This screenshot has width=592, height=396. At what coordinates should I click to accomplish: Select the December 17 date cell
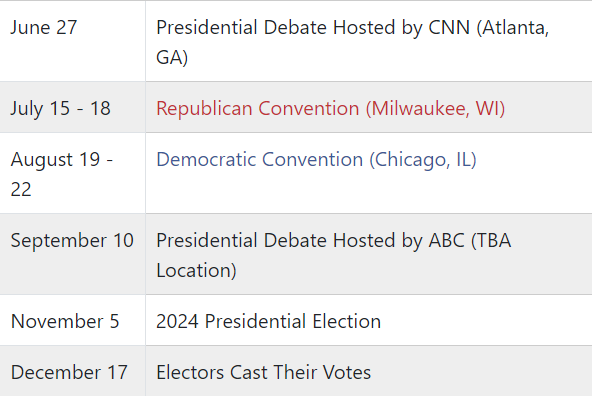pyautogui.click(x=72, y=371)
